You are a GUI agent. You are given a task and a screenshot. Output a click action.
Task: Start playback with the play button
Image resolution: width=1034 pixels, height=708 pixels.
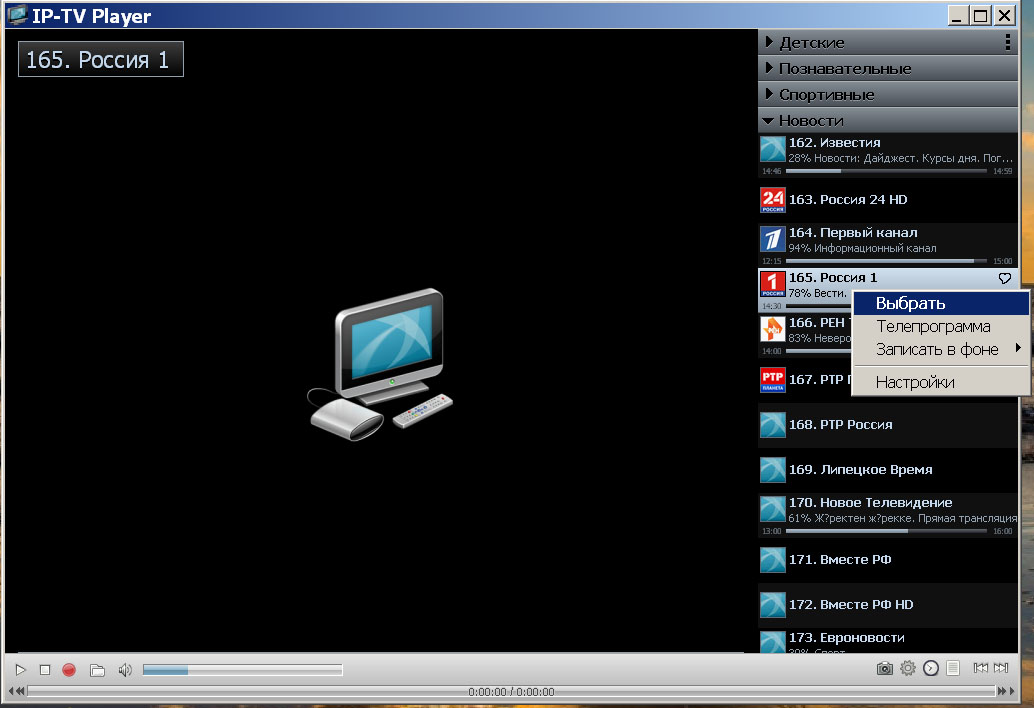(20, 670)
